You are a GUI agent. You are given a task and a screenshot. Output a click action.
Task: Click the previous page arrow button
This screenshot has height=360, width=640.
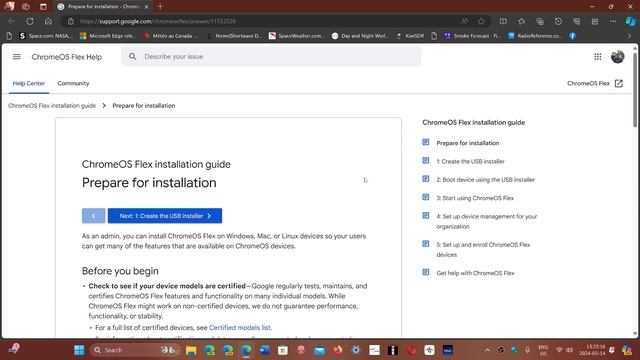click(x=93, y=216)
